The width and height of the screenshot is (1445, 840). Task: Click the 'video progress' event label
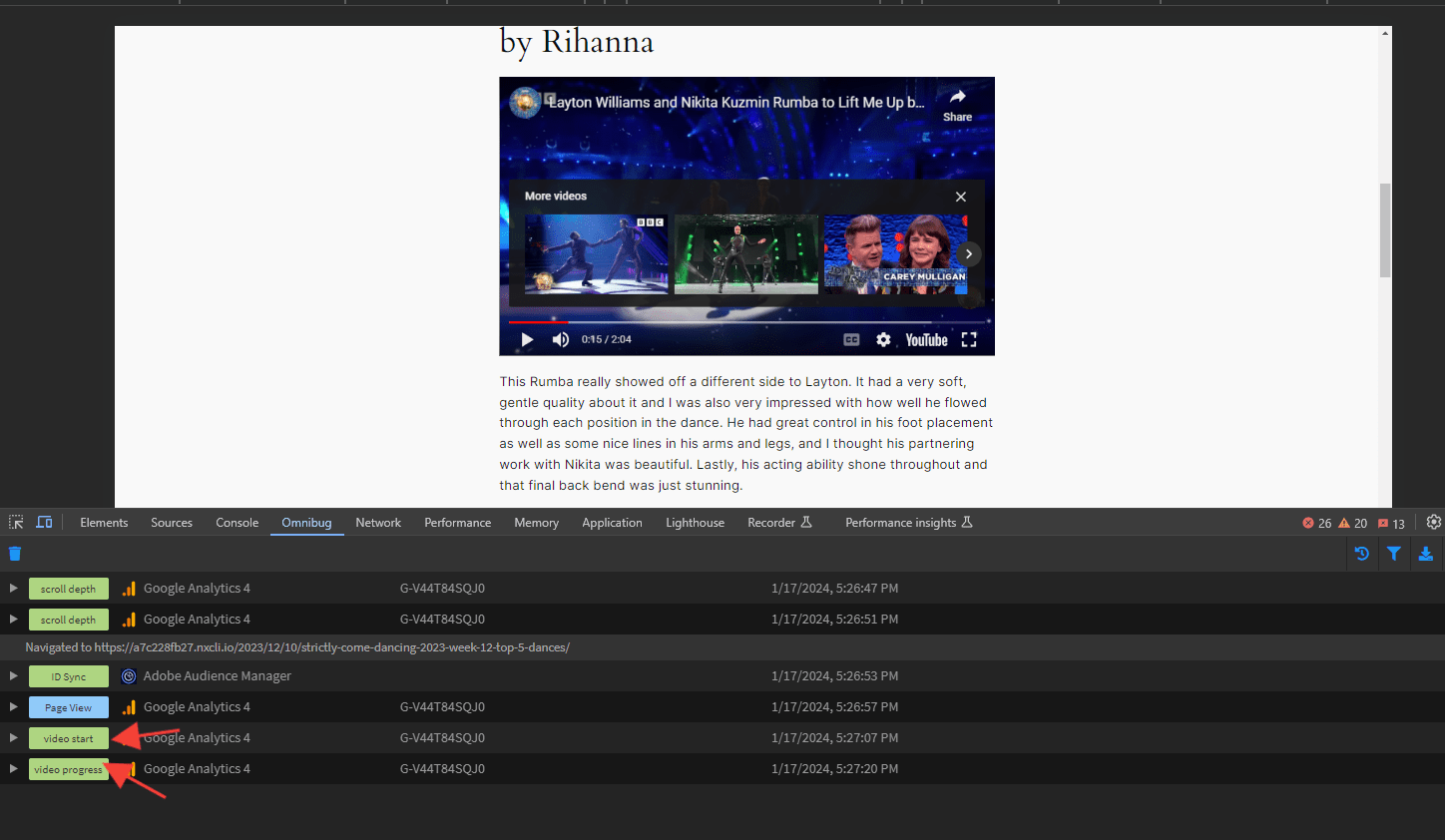69,769
